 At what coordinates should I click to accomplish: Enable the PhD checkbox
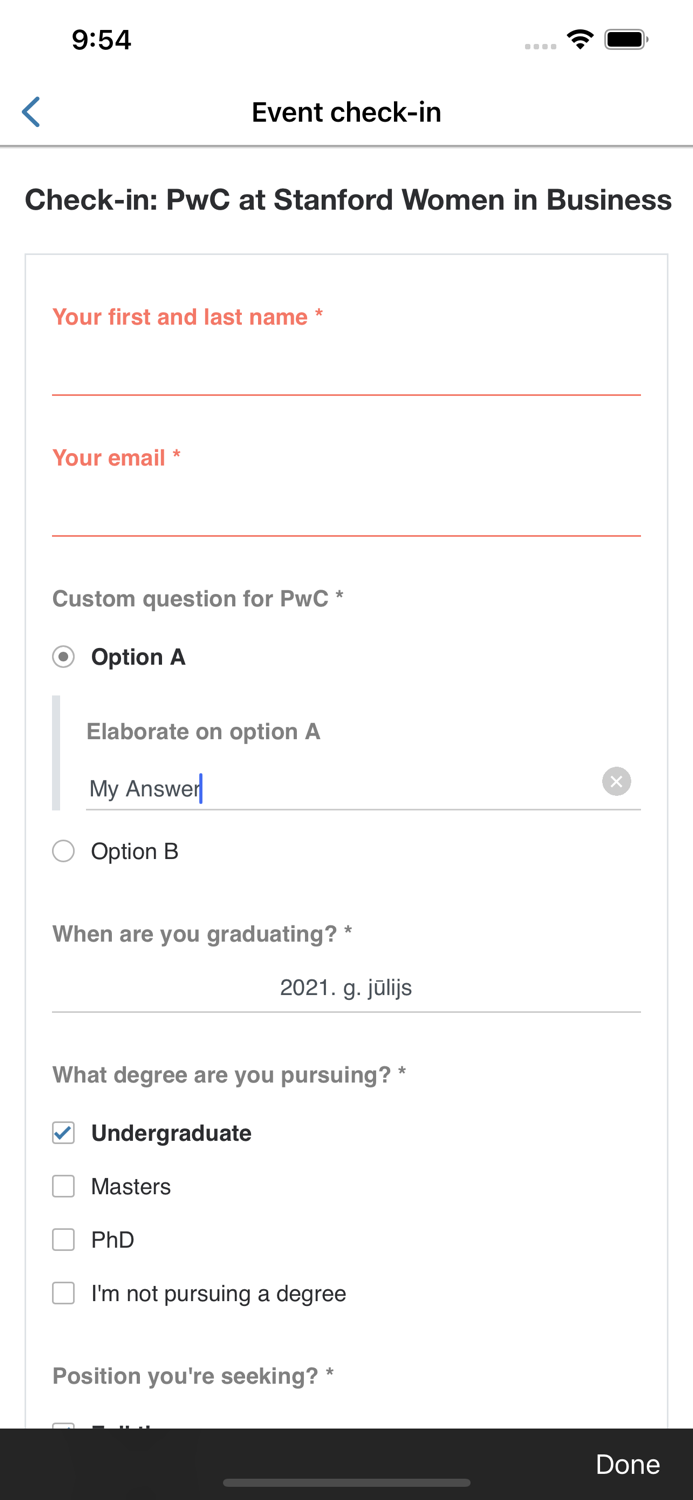(63, 1239)
